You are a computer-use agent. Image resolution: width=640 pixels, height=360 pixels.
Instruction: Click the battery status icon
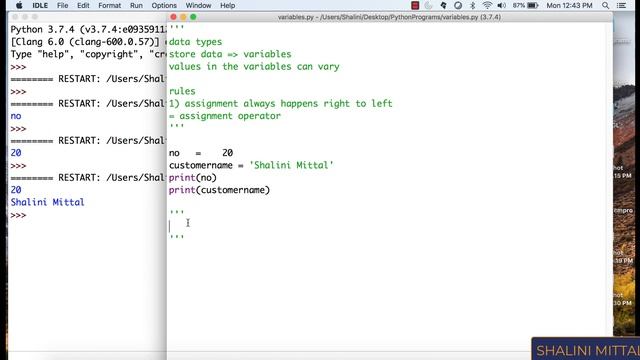[x=533, y=5]
